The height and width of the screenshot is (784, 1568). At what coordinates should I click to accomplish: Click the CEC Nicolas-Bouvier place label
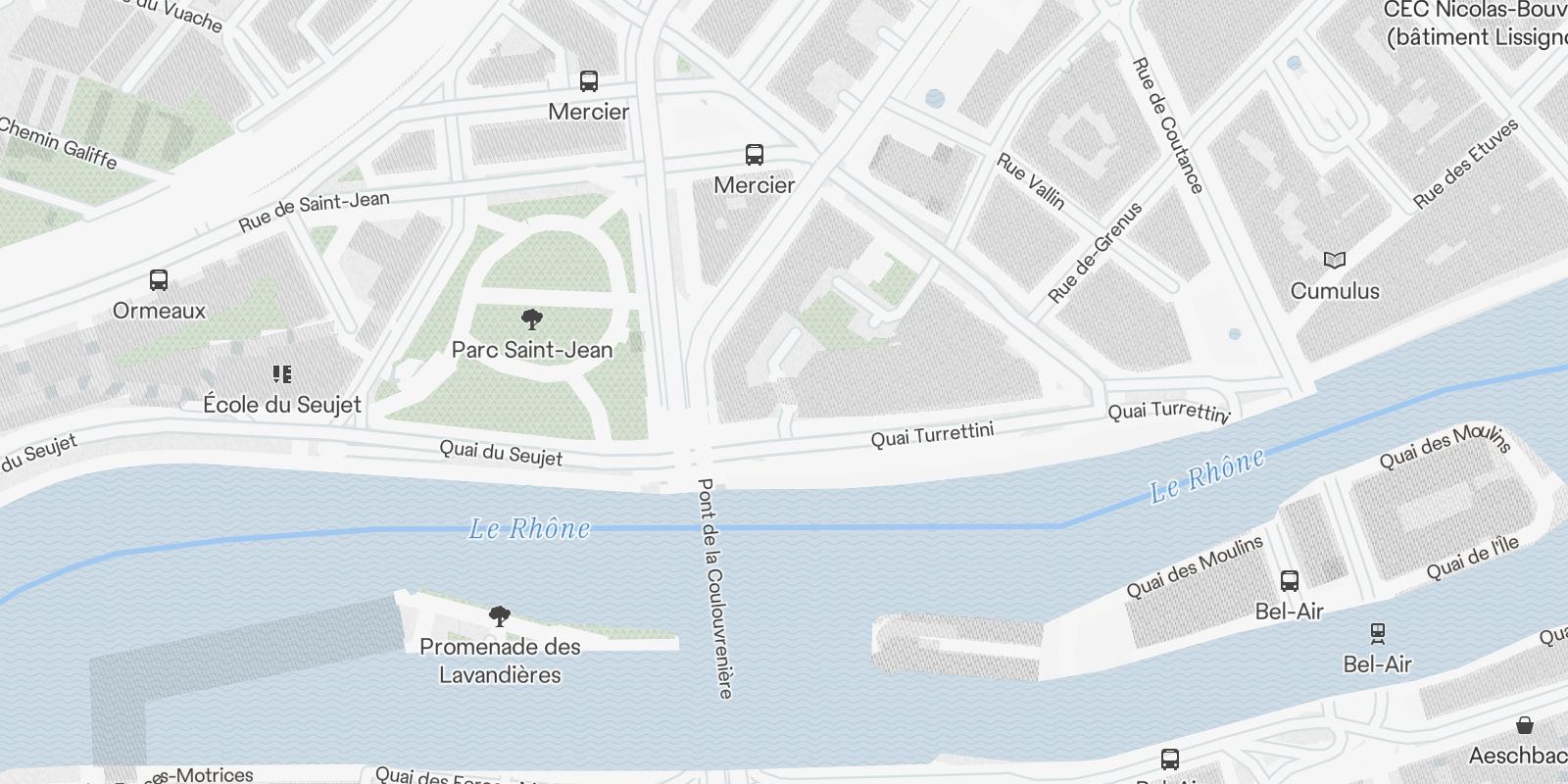[1476, 24]
